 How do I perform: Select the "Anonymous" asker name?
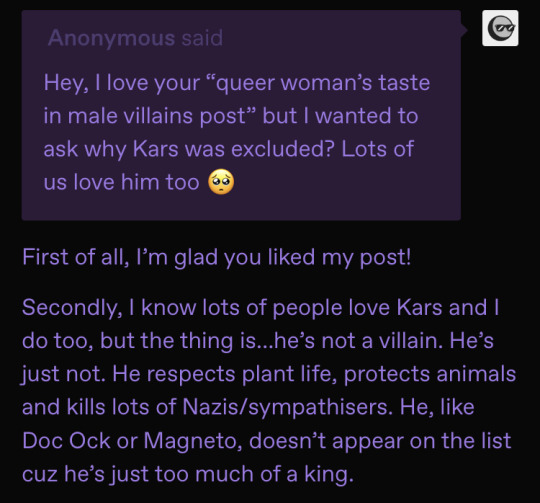pos(112,38)
